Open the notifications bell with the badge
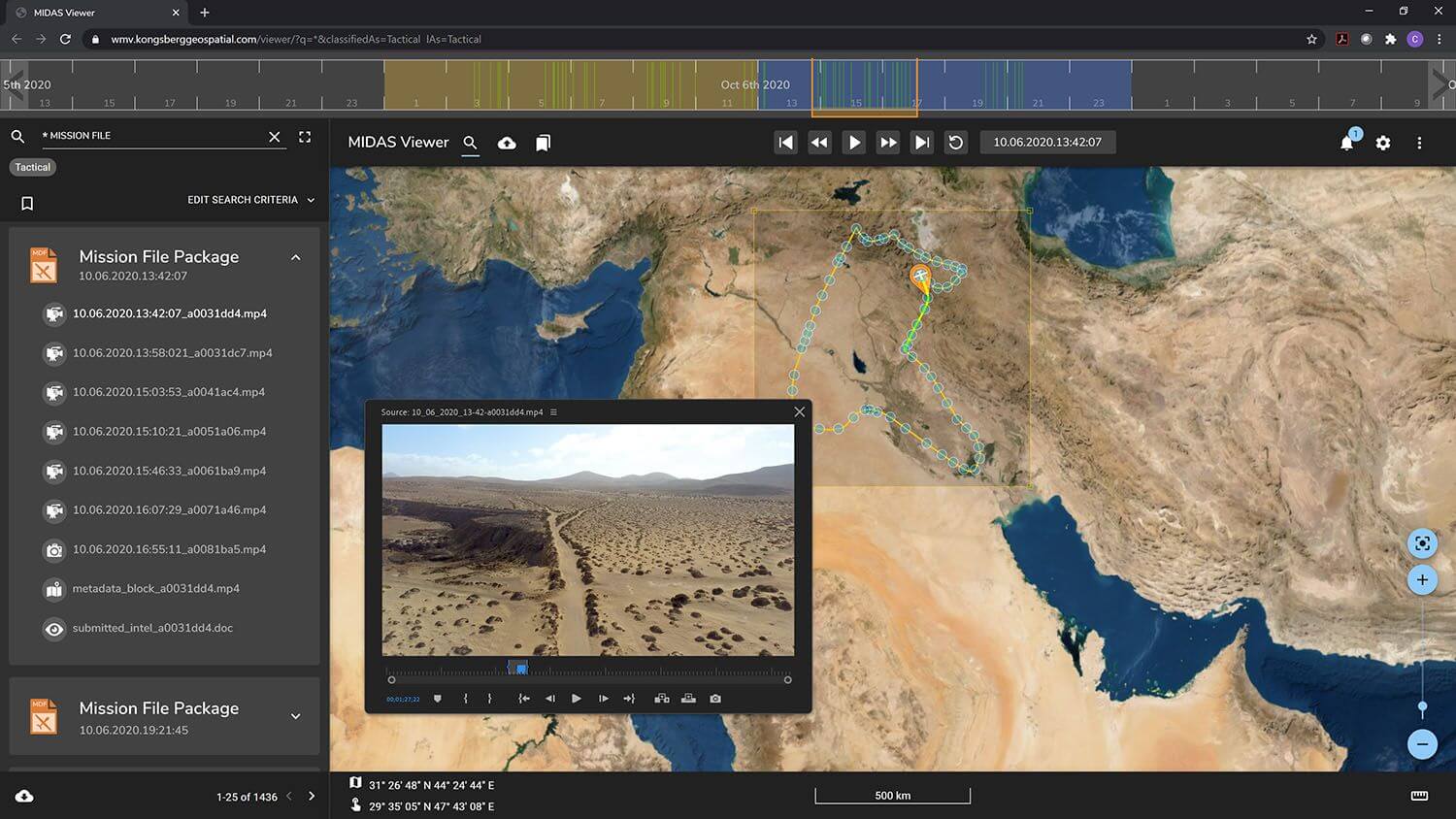The width and height of the screenshot is (1456, 819). pyautogui.click(x=1346, y=143)
